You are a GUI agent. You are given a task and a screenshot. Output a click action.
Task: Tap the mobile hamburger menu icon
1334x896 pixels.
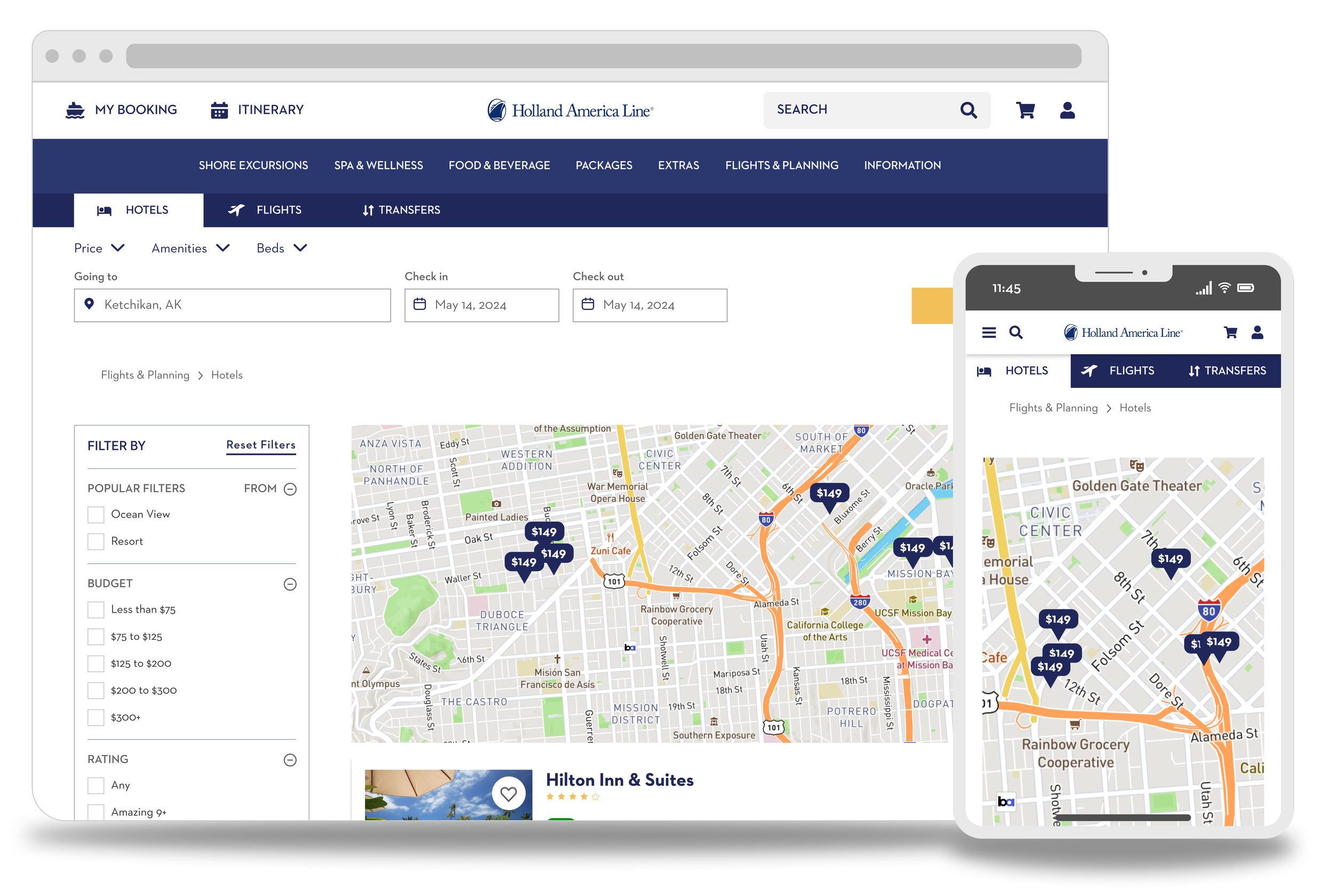click(988, 332)
